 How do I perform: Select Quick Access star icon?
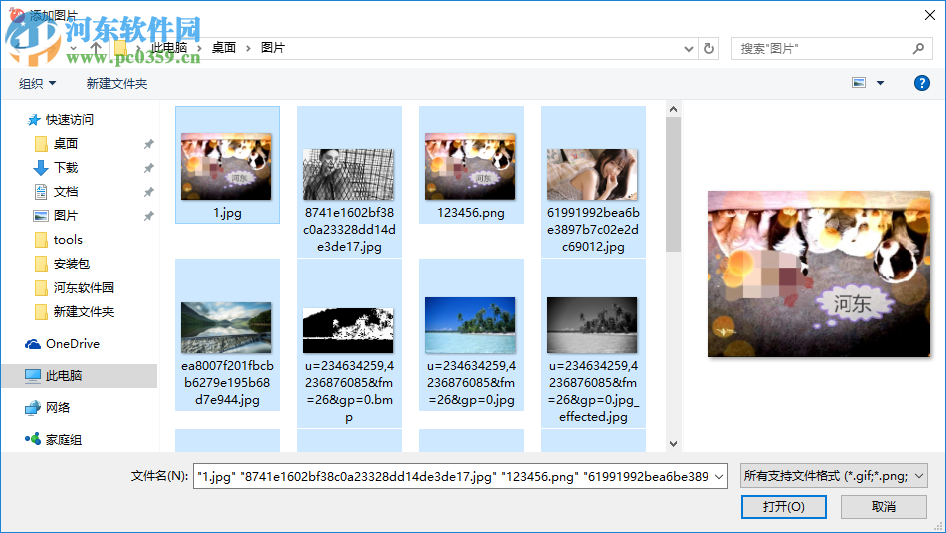34,120
